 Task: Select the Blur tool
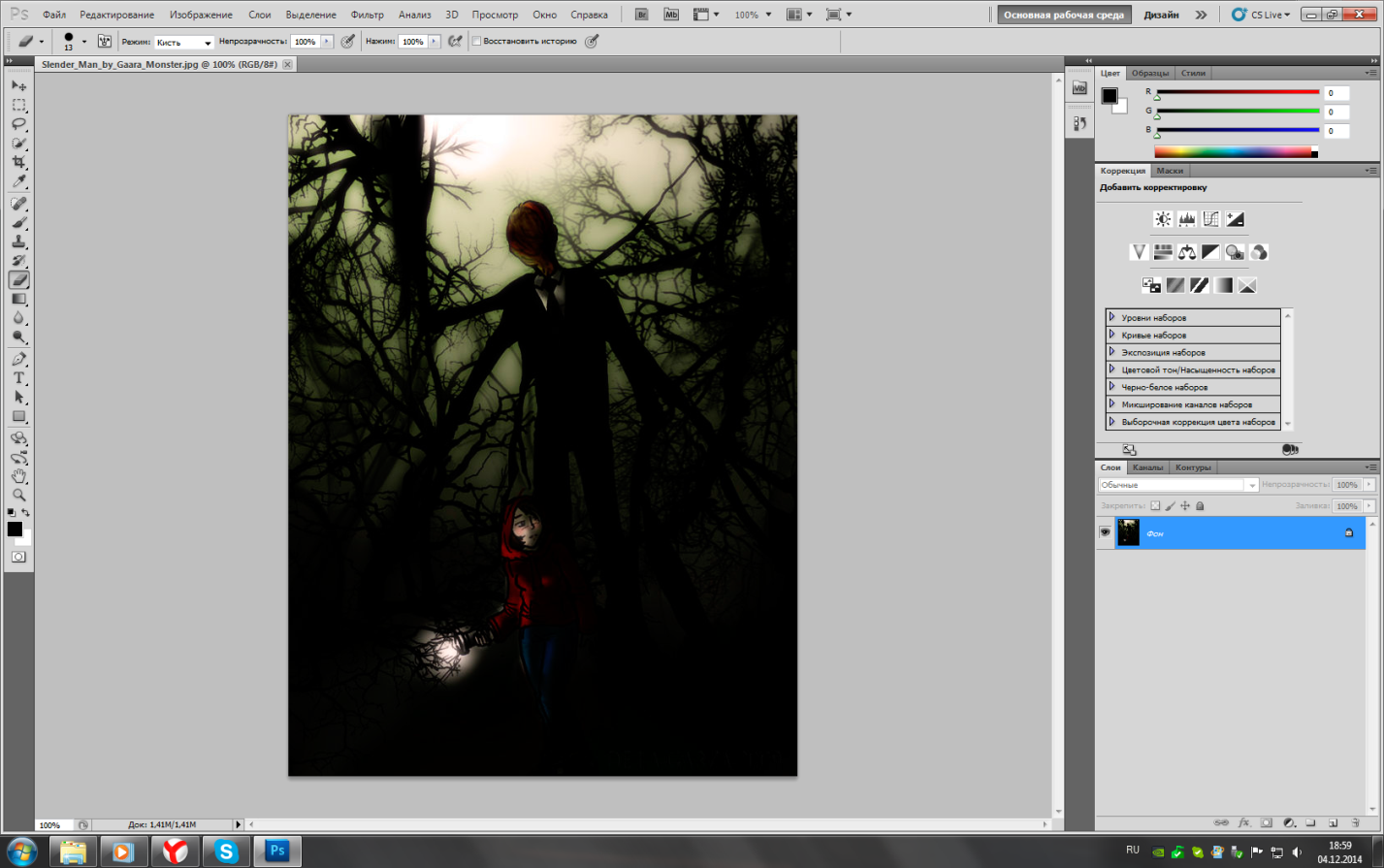coord(18,319)
